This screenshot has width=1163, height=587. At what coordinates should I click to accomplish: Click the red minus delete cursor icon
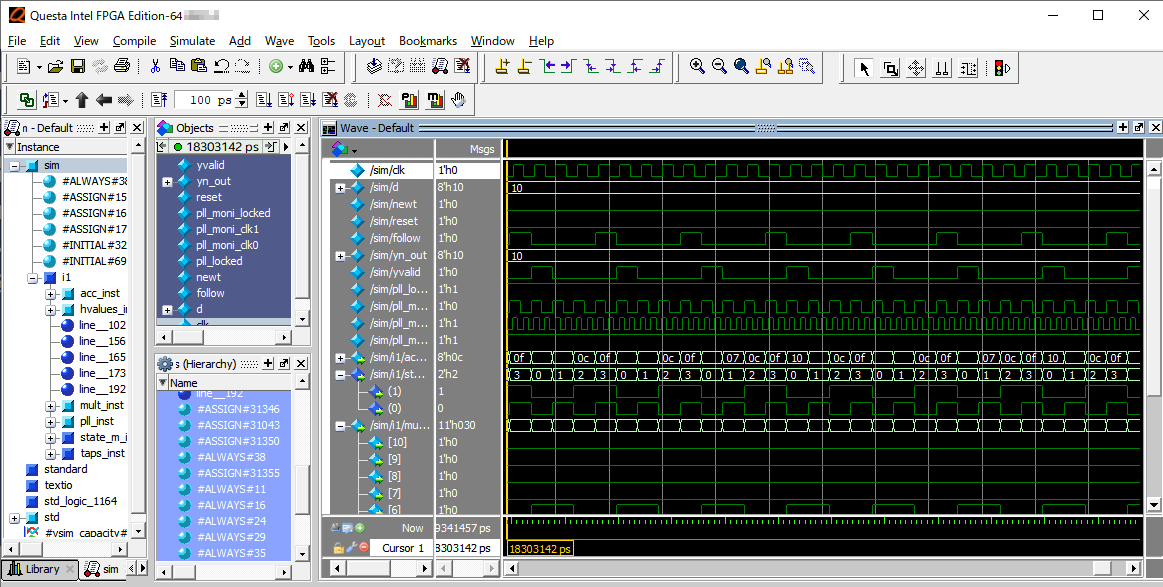point(363,548)
